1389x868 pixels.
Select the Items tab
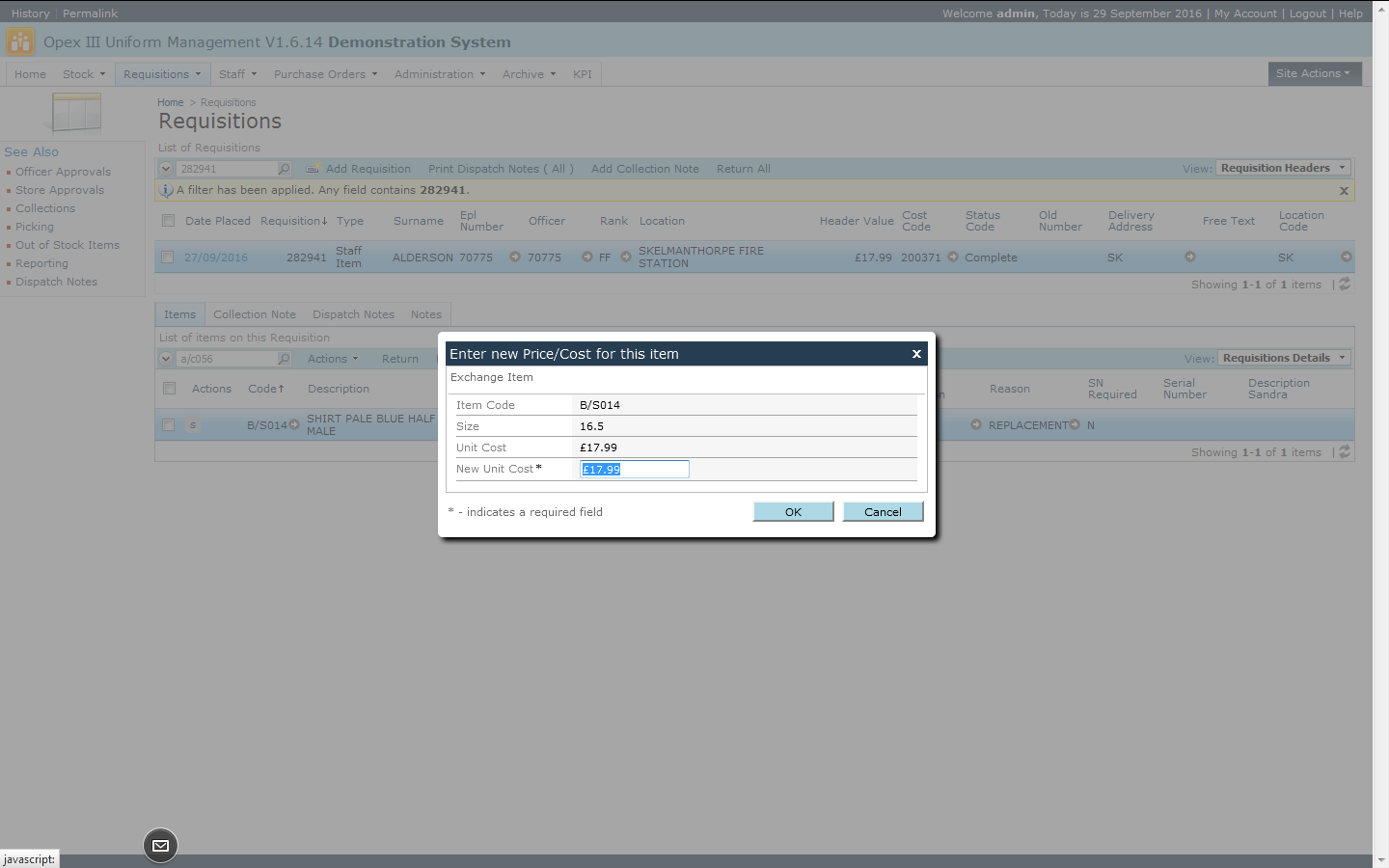(179, 314)
